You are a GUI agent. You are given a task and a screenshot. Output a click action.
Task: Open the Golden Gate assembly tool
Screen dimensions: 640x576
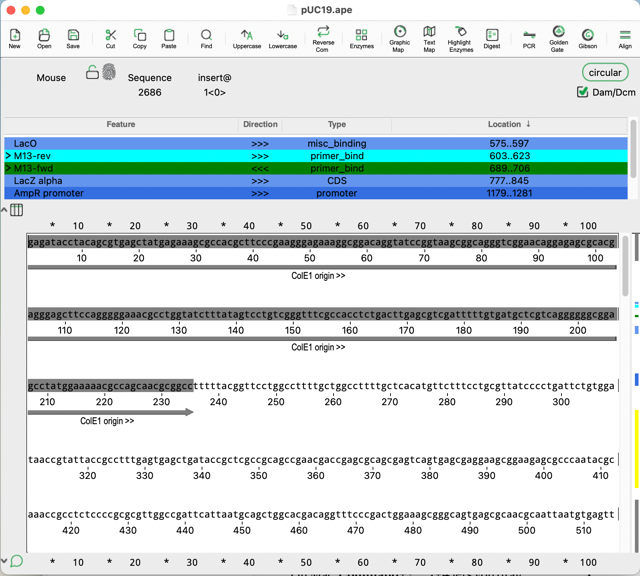click(558, 39)
